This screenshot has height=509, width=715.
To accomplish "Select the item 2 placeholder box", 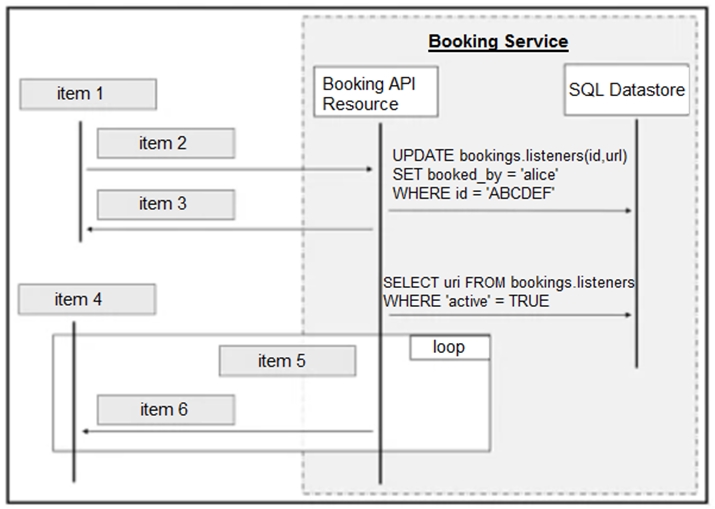I will point(165,143).
